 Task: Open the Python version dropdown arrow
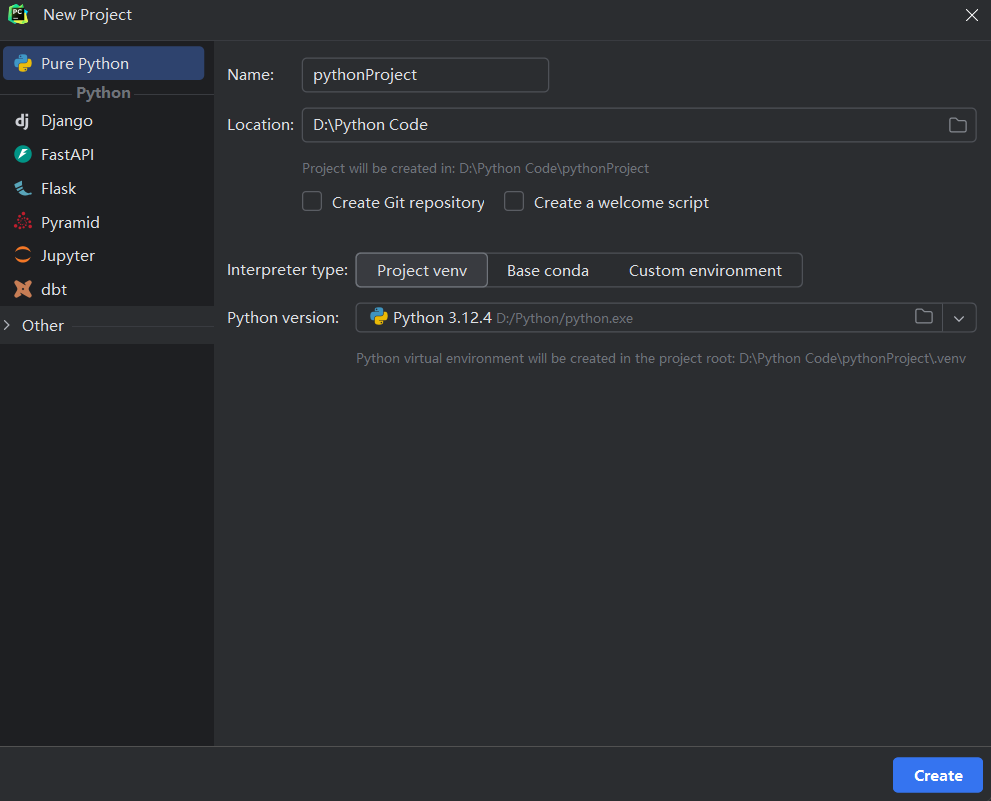[959, 318]
